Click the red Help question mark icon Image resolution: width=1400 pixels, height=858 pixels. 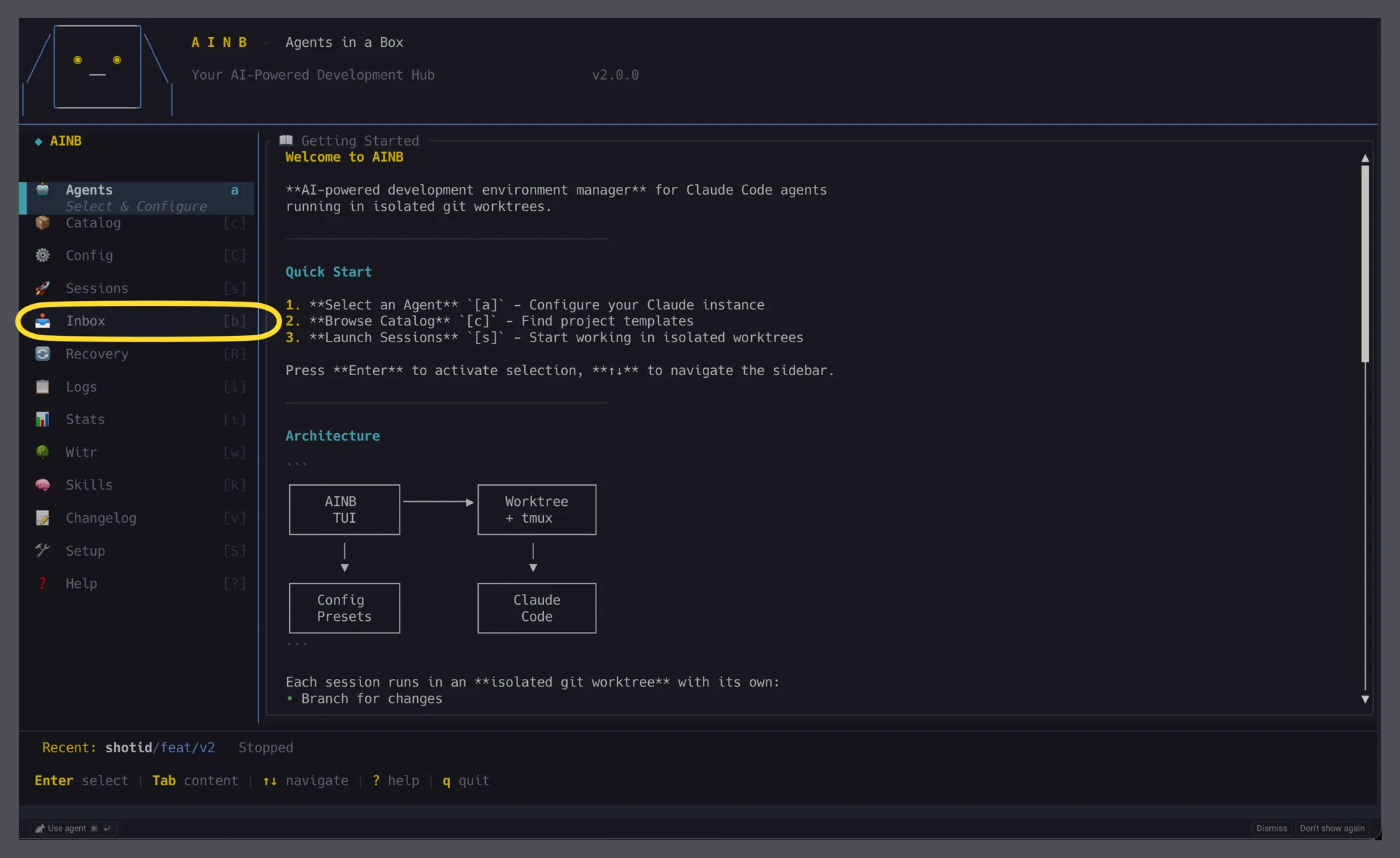coord(43,584)
